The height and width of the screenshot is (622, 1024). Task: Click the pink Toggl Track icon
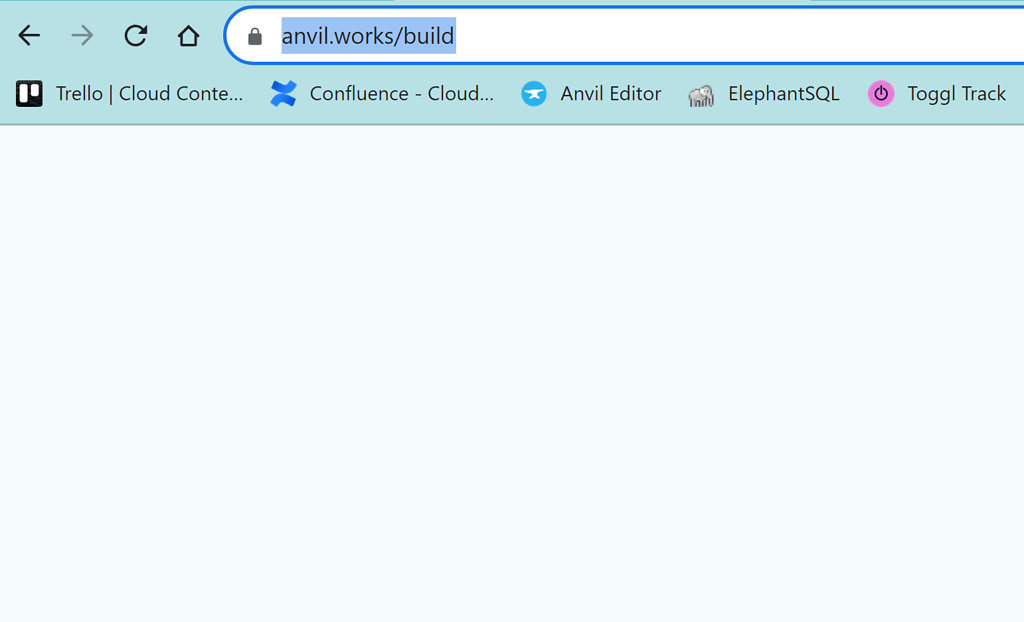(880, 93)
